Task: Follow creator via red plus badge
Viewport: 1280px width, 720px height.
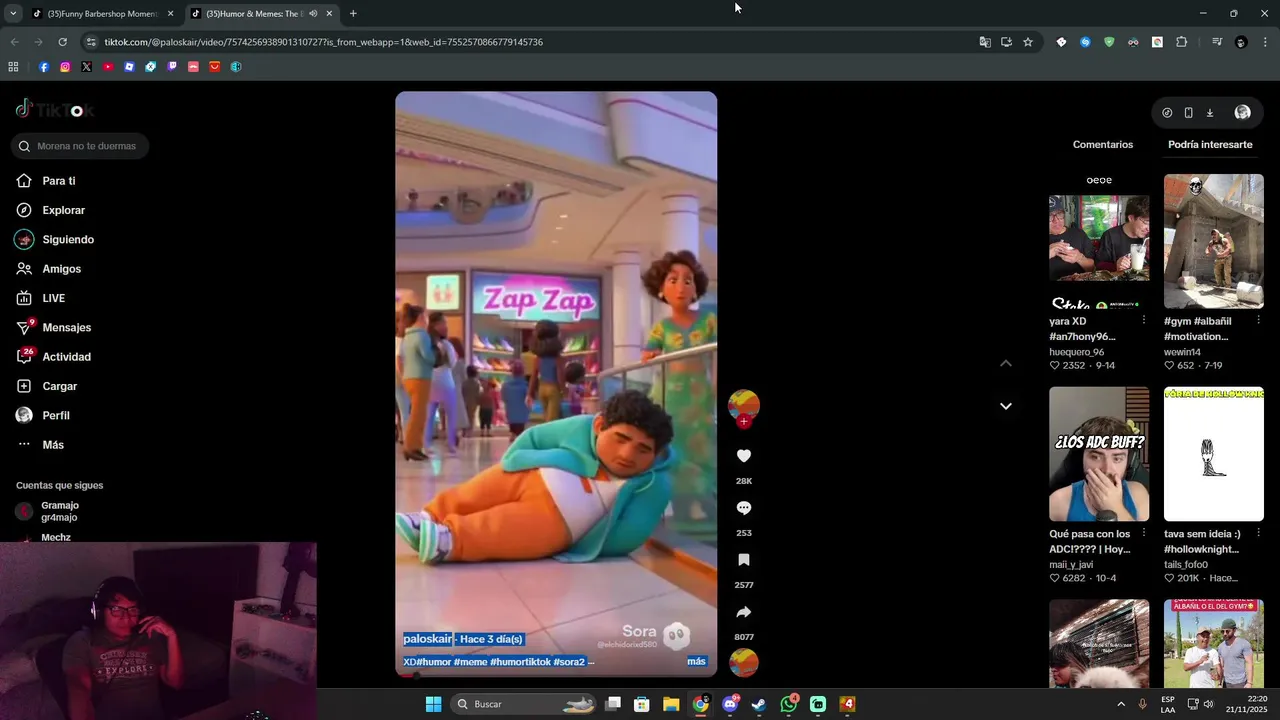Action: tap(743, 422)
